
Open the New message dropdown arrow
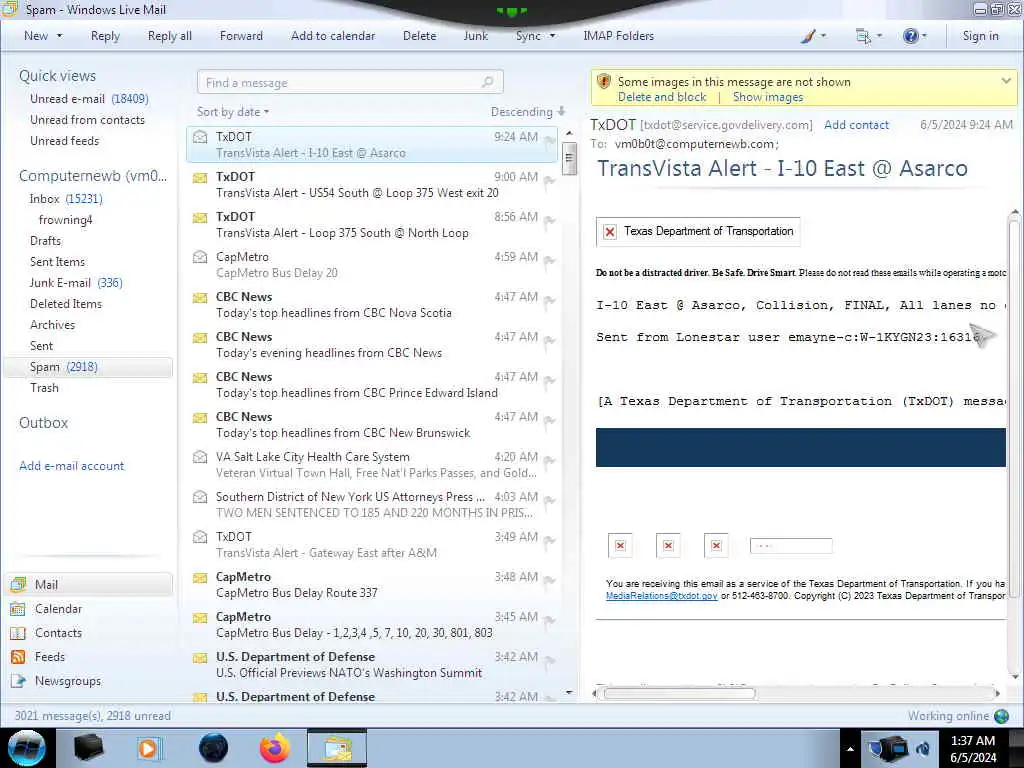click(x=59, y=36)
